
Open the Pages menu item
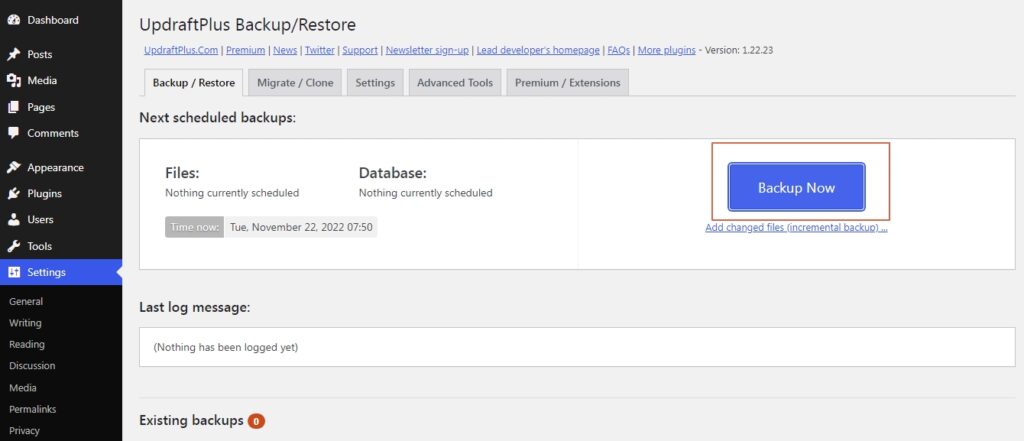click(61, 107)
